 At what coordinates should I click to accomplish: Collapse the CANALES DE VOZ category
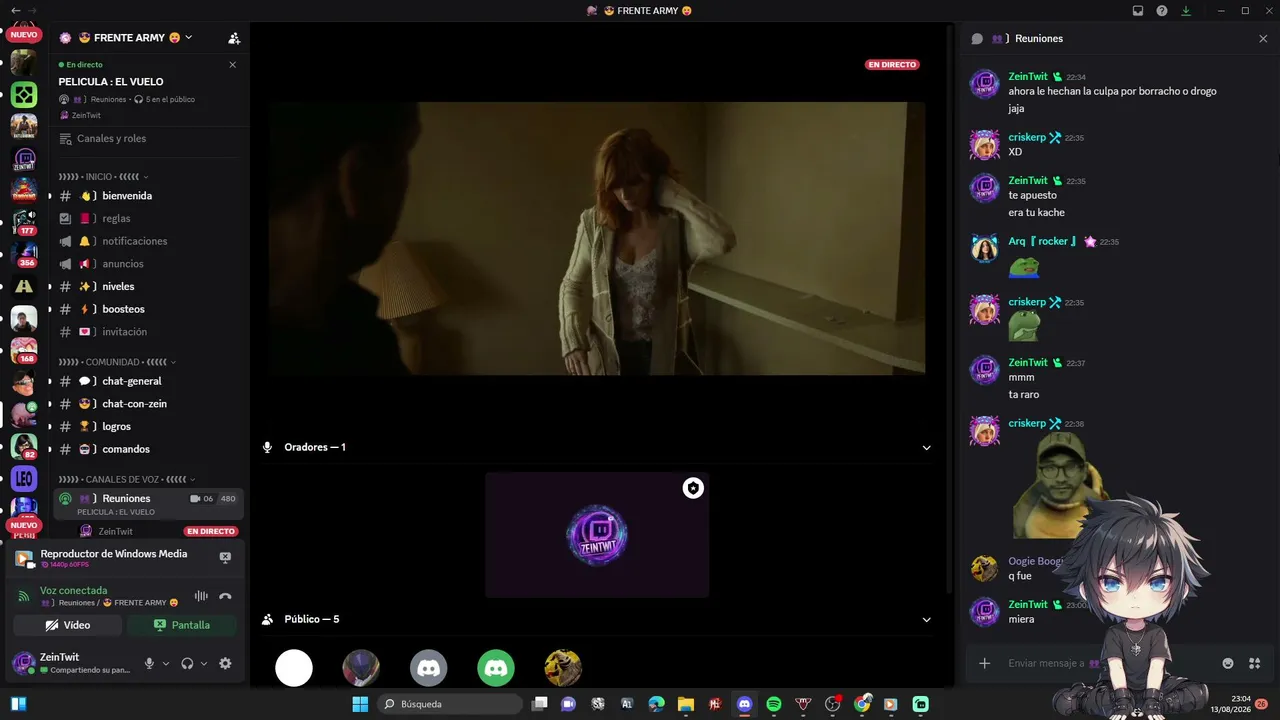(x=127, y=479)
